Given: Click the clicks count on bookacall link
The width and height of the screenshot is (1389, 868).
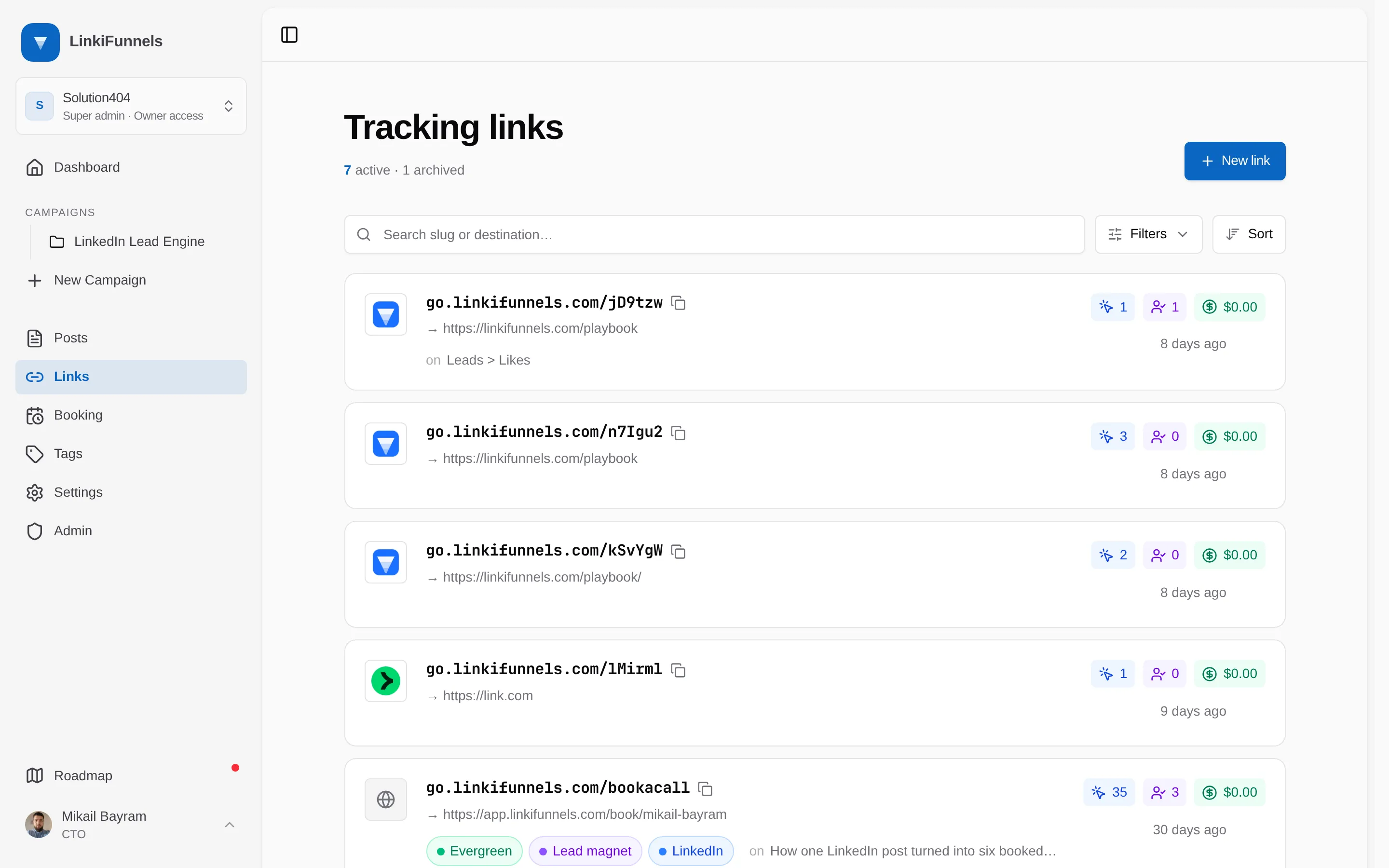Looking at the screenshot, I should tap(1109, 792).
